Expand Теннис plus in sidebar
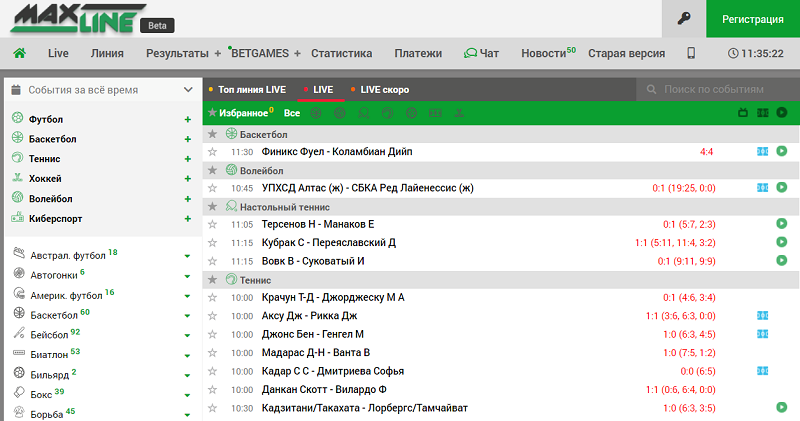This screenshot has height=421, width=800. 188,159
